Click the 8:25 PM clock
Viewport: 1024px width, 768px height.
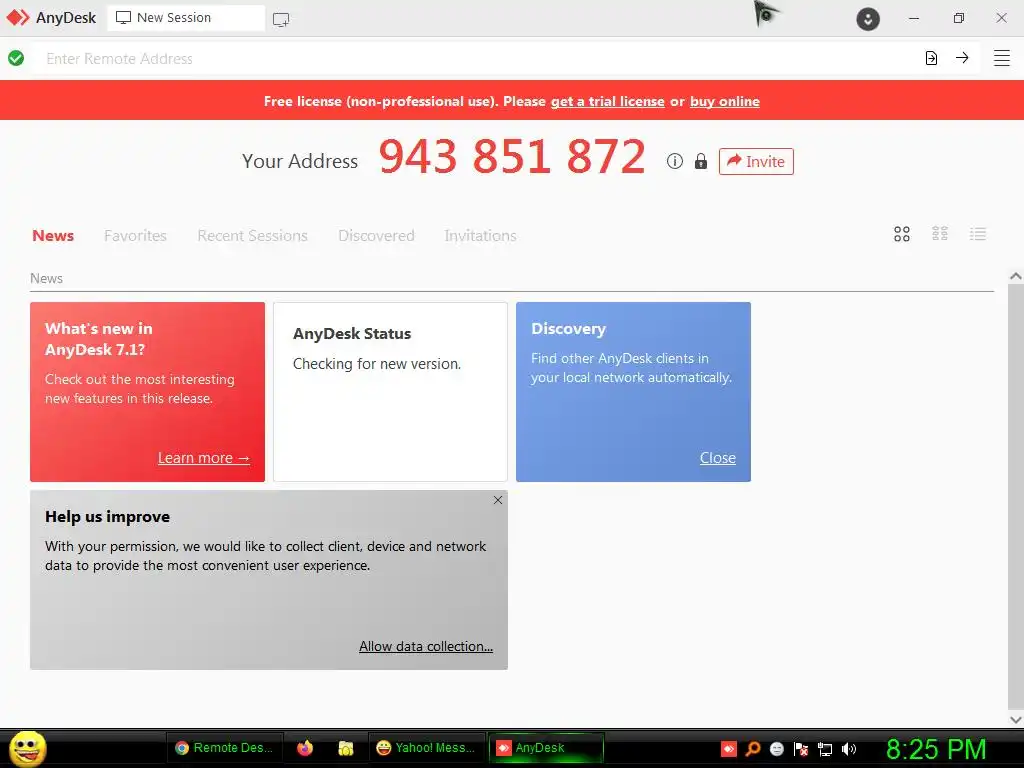(x=936, y=749)
